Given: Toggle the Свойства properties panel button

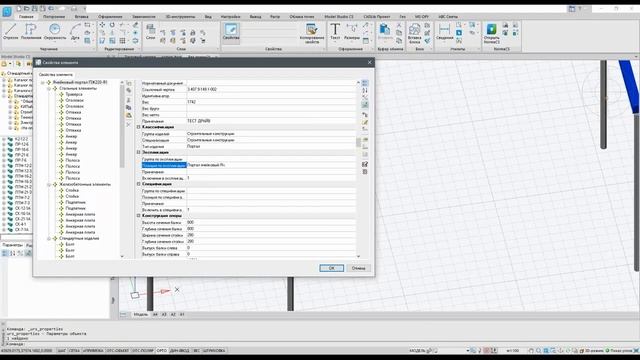Looking at the screenshot, I should 231,32.
